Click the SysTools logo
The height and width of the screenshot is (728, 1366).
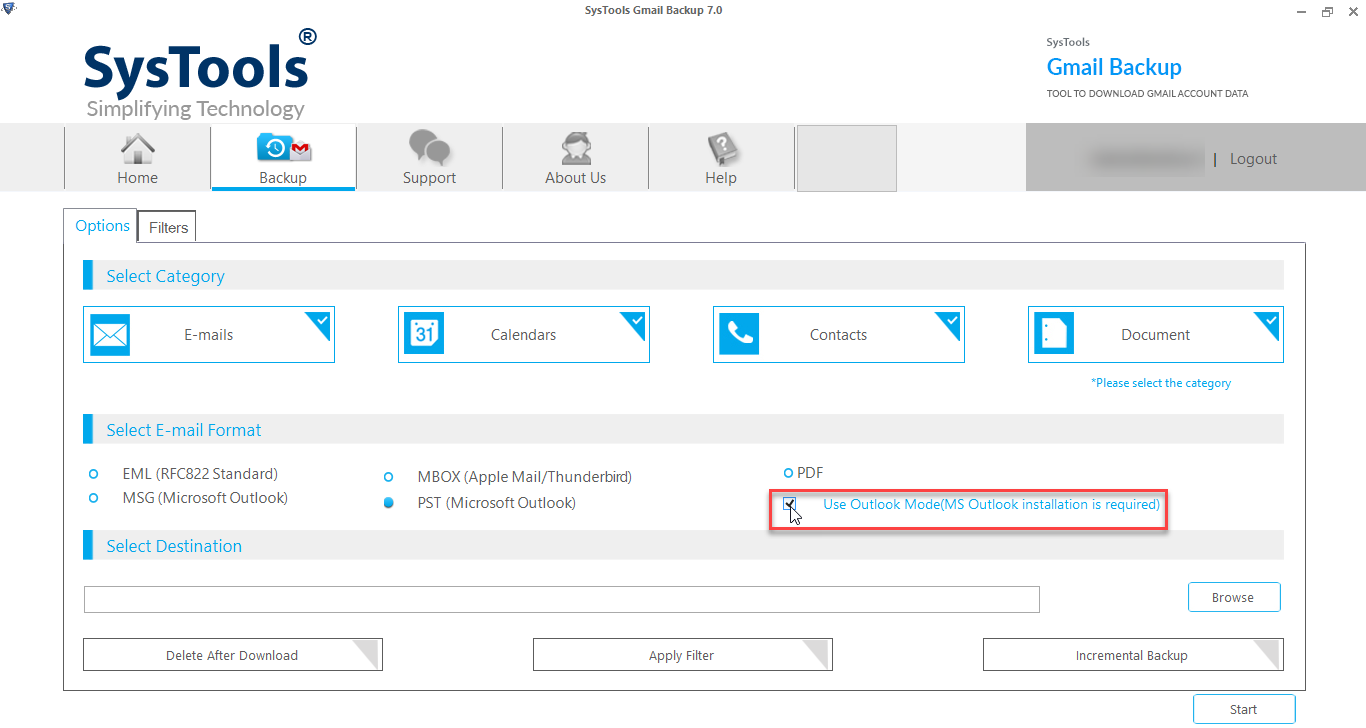pyautogui.click(x=200, y=74)
